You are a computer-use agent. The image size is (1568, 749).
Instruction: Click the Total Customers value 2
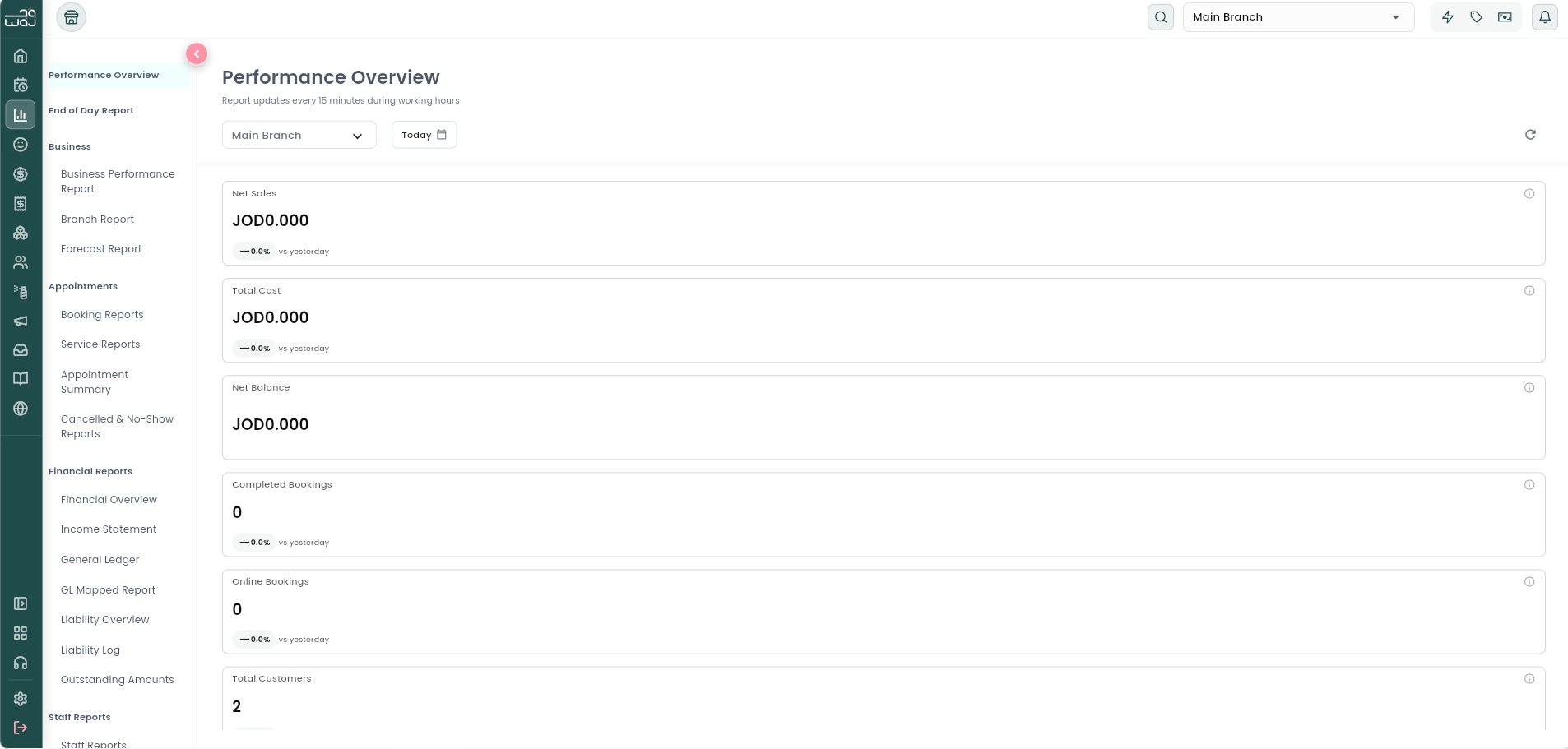[x=237, y=706]
